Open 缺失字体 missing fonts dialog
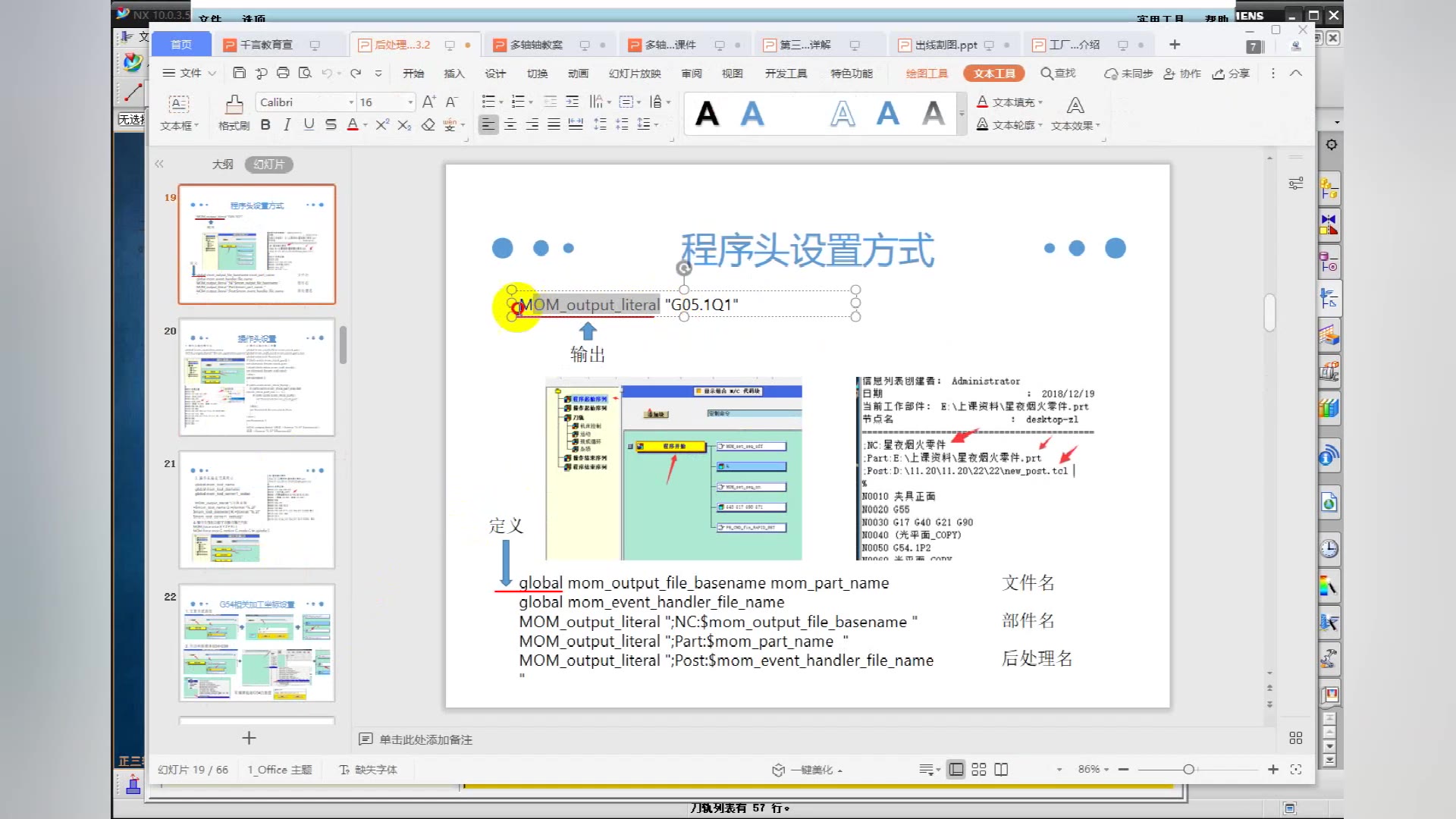This screenshot has height=819, width=1456. [369, 769]
